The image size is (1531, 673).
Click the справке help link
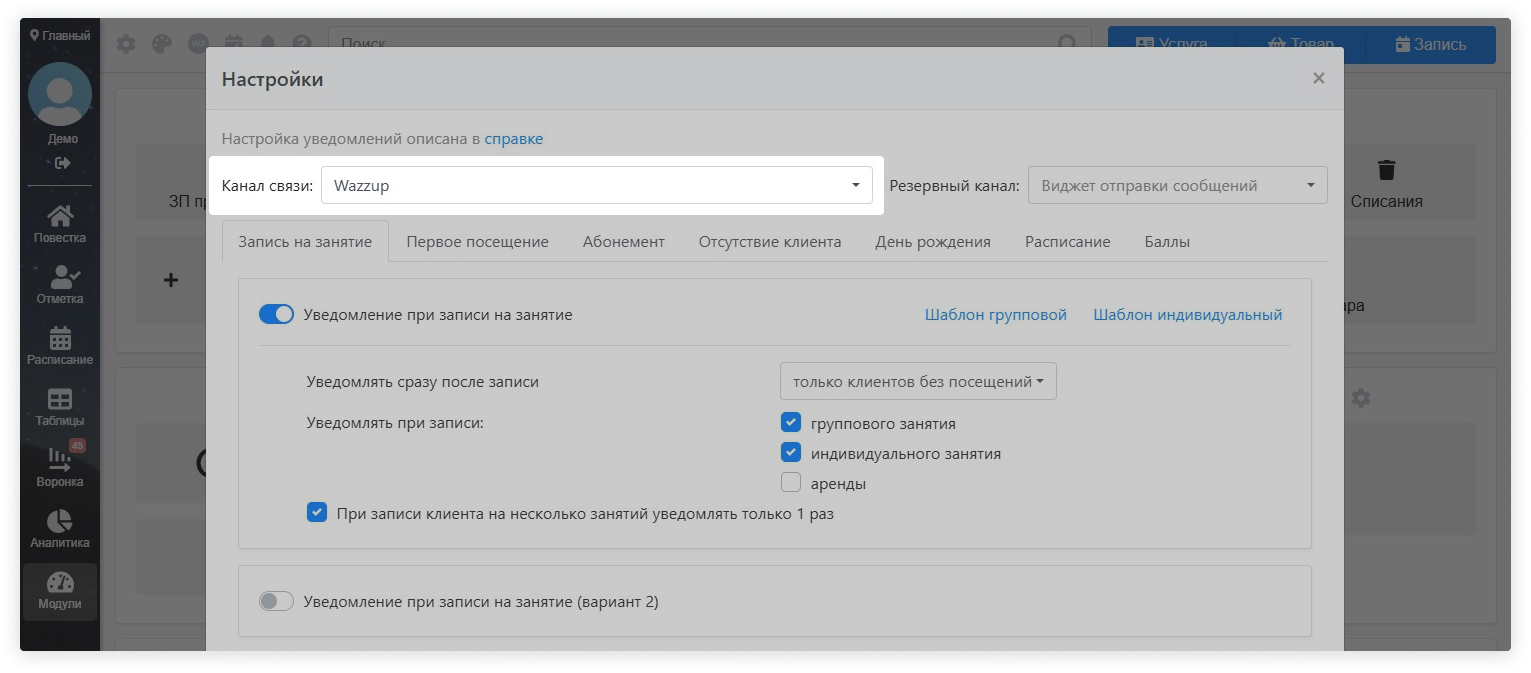[x=513, y=139]
